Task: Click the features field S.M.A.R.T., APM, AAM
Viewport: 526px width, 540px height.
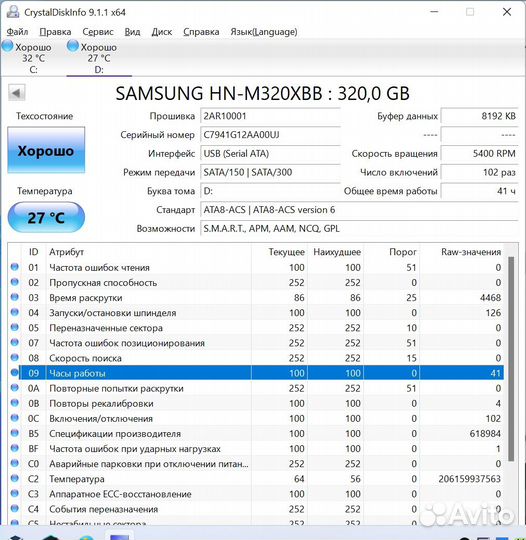Action: point(359,228)
